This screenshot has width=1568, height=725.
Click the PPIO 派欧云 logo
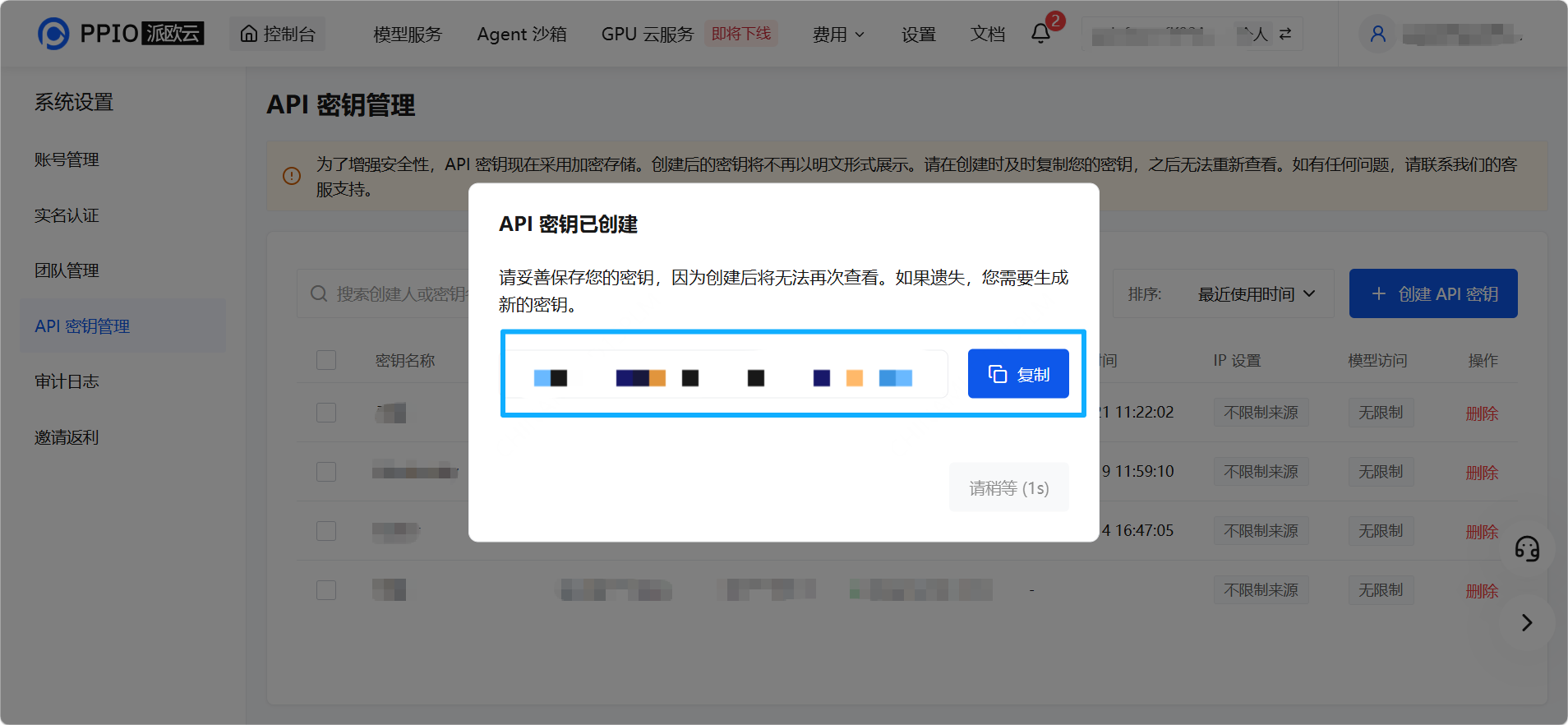[121, 34]
